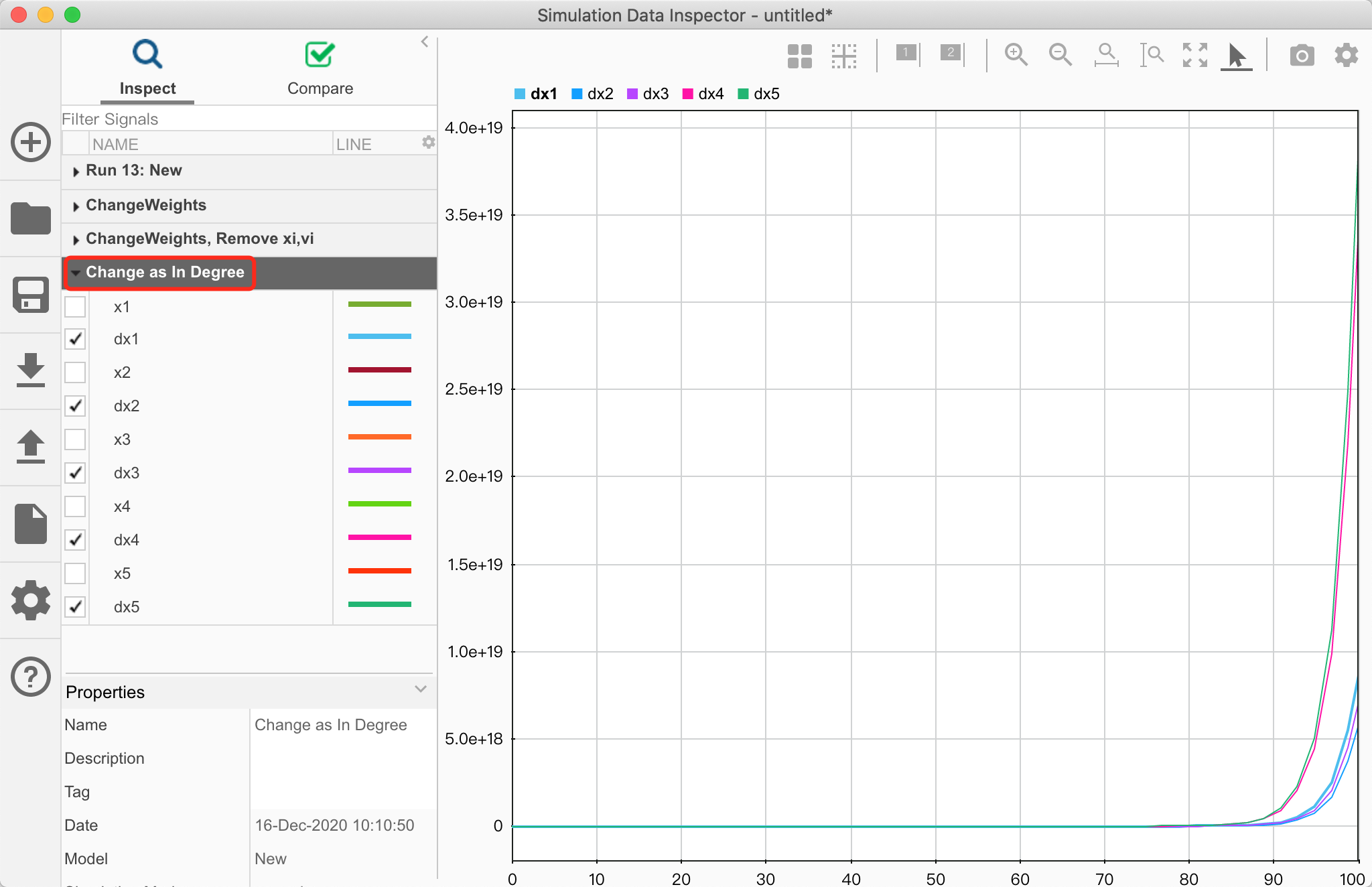Screen dimensions: 1372x887
Task: Click the Filter Signals input field
Action: pos(248,119)
